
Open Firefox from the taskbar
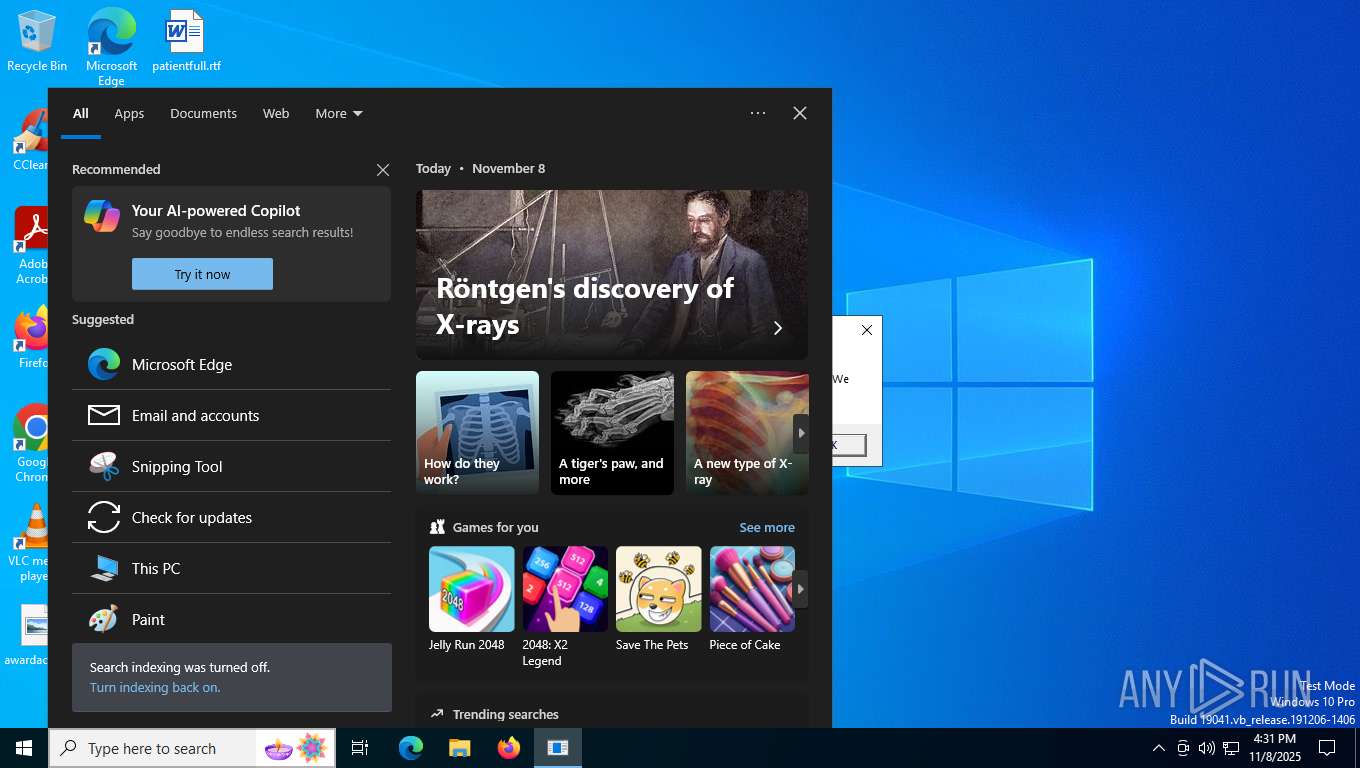509,748
